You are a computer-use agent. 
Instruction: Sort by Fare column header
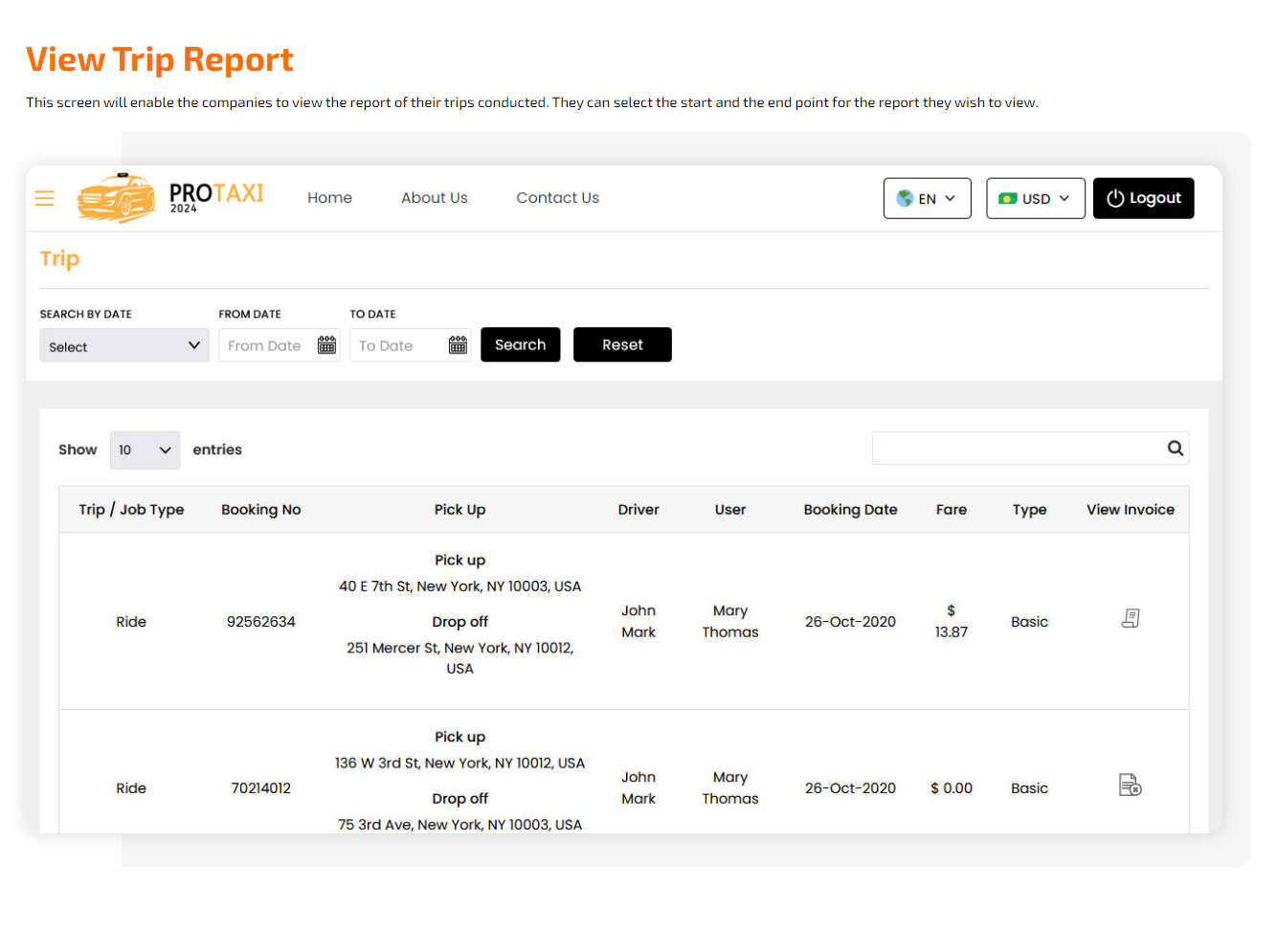(952, 510)
